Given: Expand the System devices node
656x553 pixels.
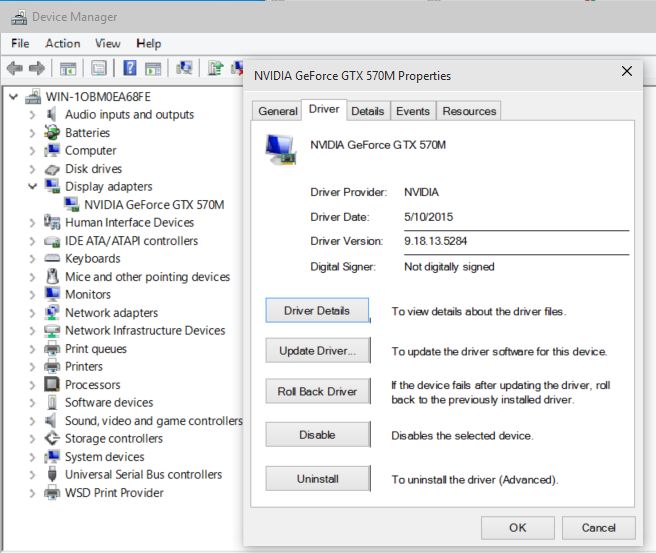Looking at the screenshot, I should [x=32, y=456].
